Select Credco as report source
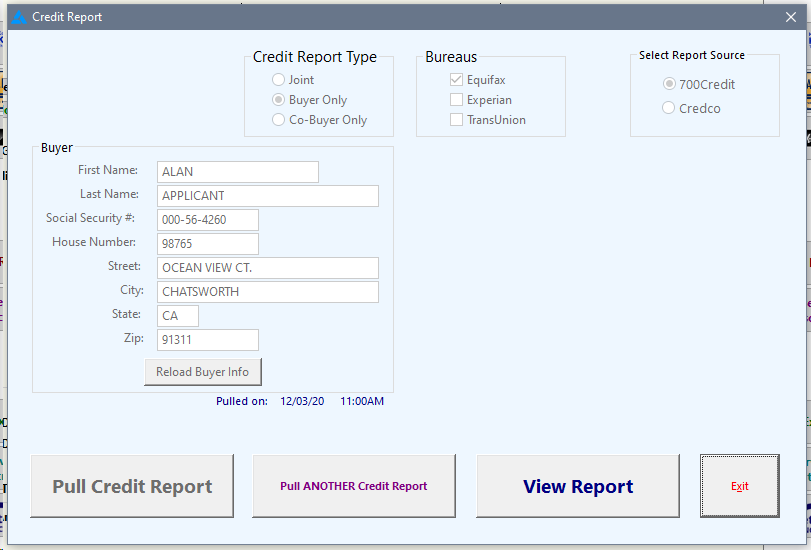 [x=669, y=108]
